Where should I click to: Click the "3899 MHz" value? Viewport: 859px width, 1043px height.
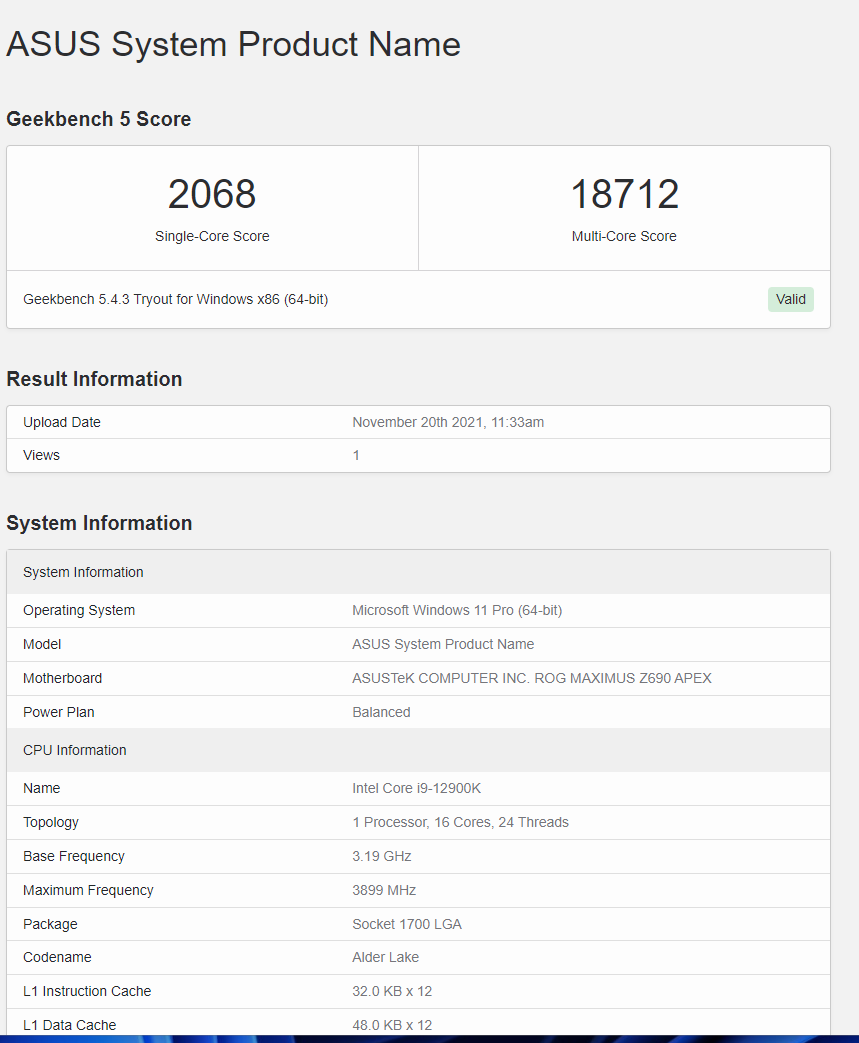384,890
